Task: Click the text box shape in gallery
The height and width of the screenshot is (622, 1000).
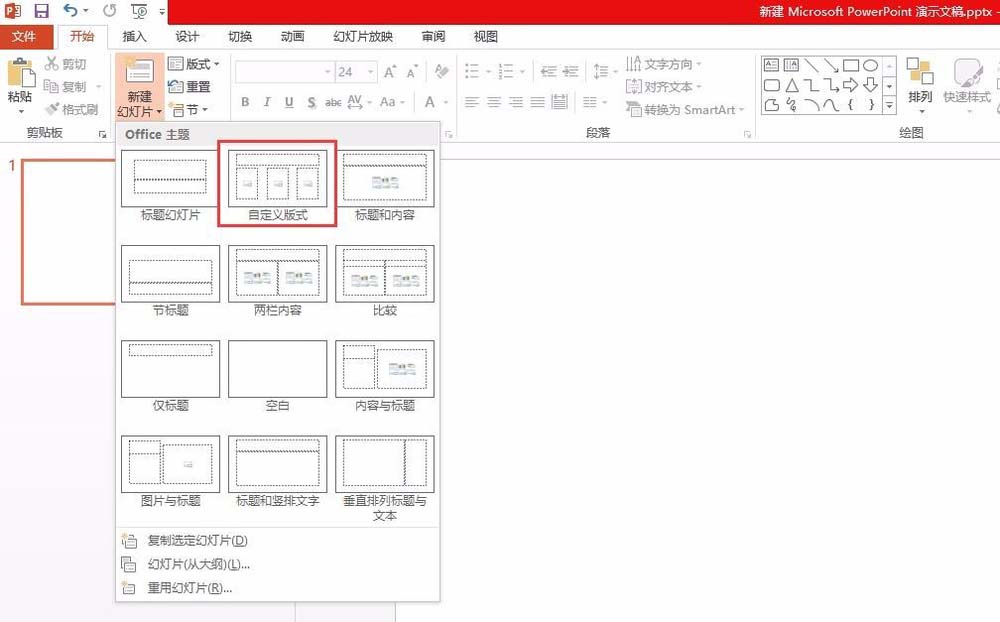Action: click(x=772, y=65)
